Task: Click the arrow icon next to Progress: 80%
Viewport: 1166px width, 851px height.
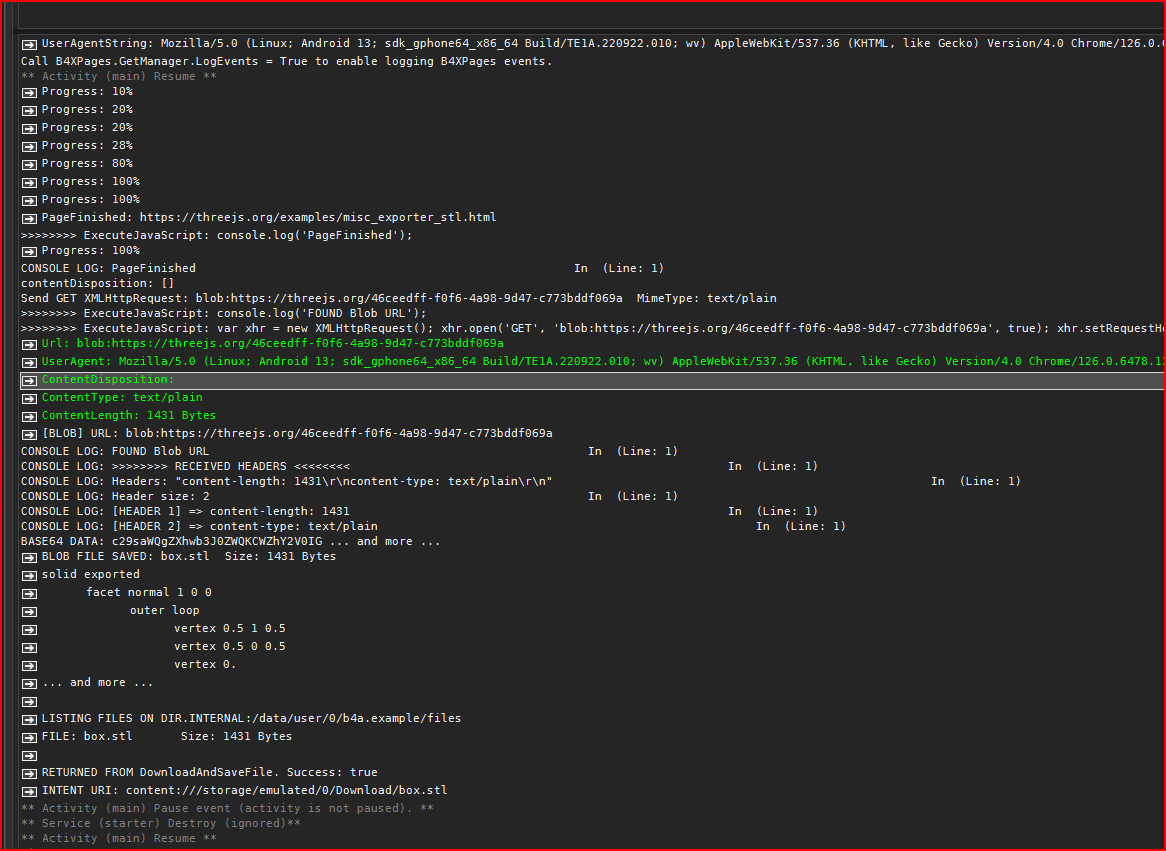Action: (x=29, y=164)
